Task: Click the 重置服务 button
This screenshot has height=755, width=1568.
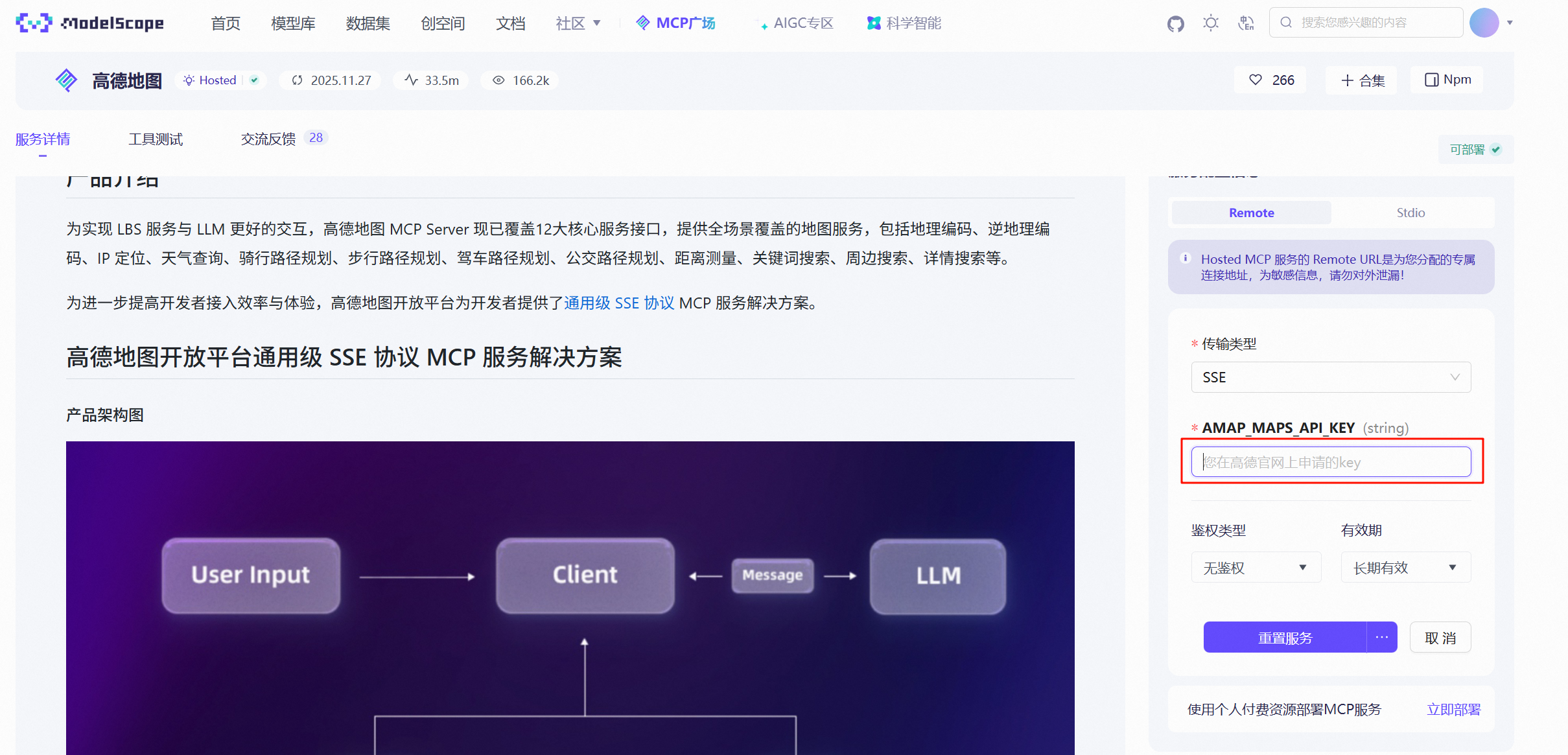Action: coord(1285,638)
